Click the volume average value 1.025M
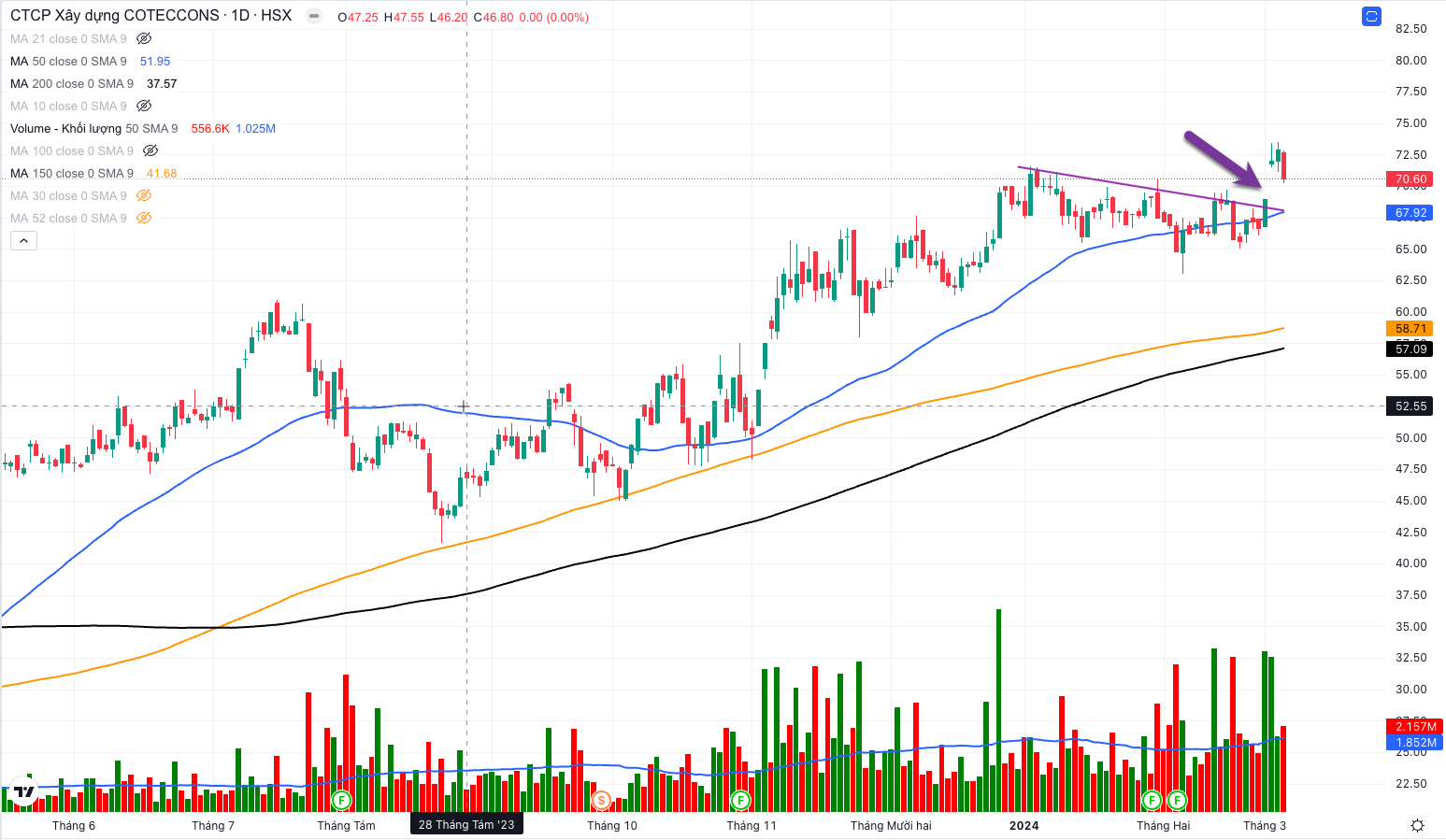This screenshot has height=840, width=1446. pos(255,129)
